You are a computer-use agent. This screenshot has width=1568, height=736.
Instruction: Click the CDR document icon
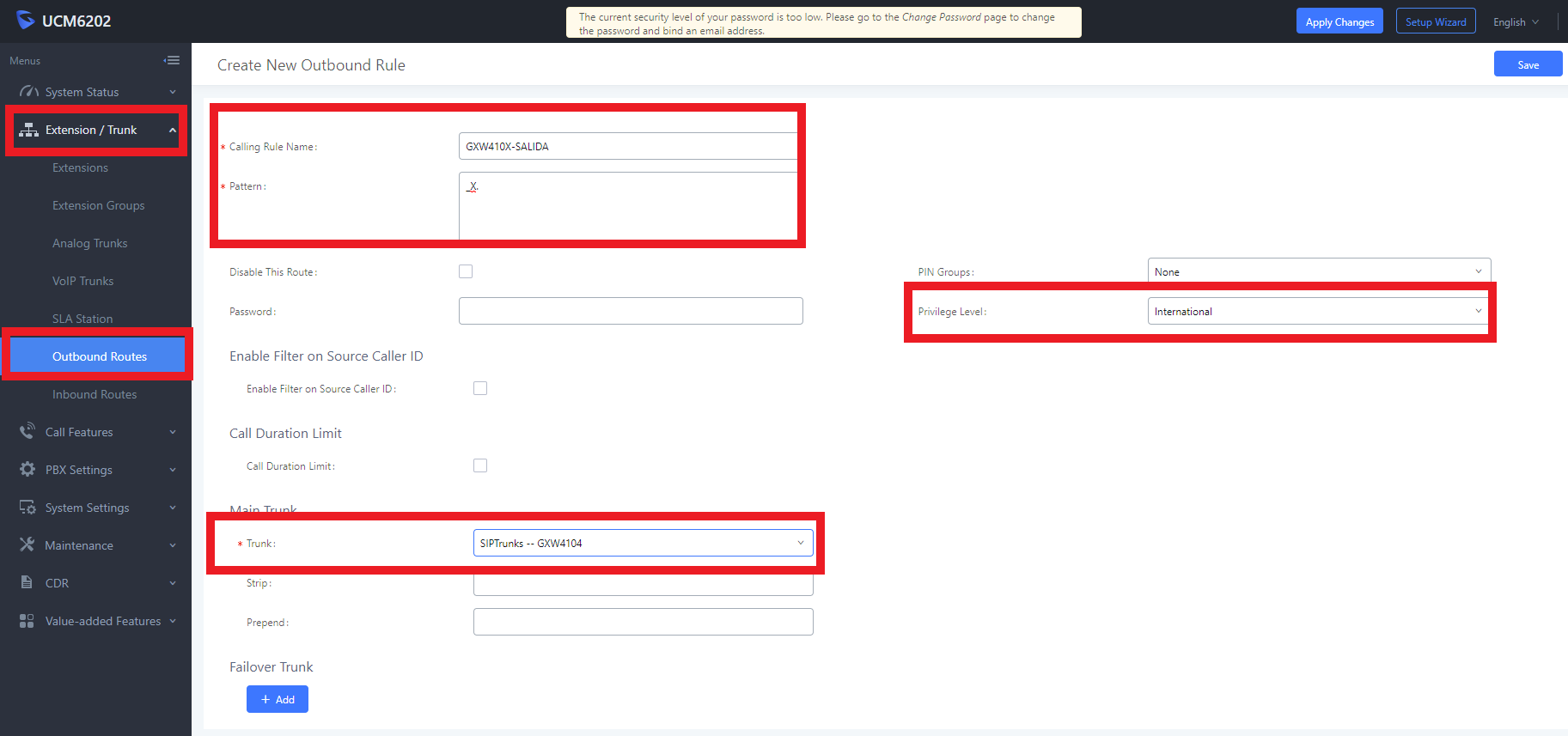click(27, 582)
